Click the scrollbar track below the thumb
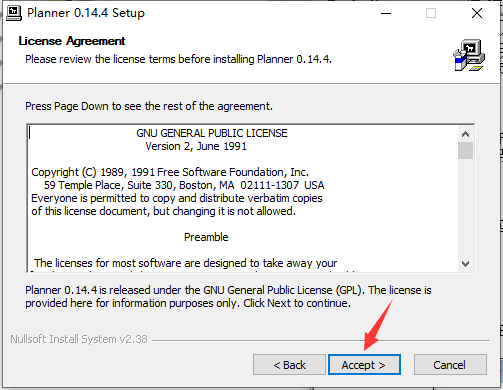The image size is (503, 390). [x=465, y=207]
